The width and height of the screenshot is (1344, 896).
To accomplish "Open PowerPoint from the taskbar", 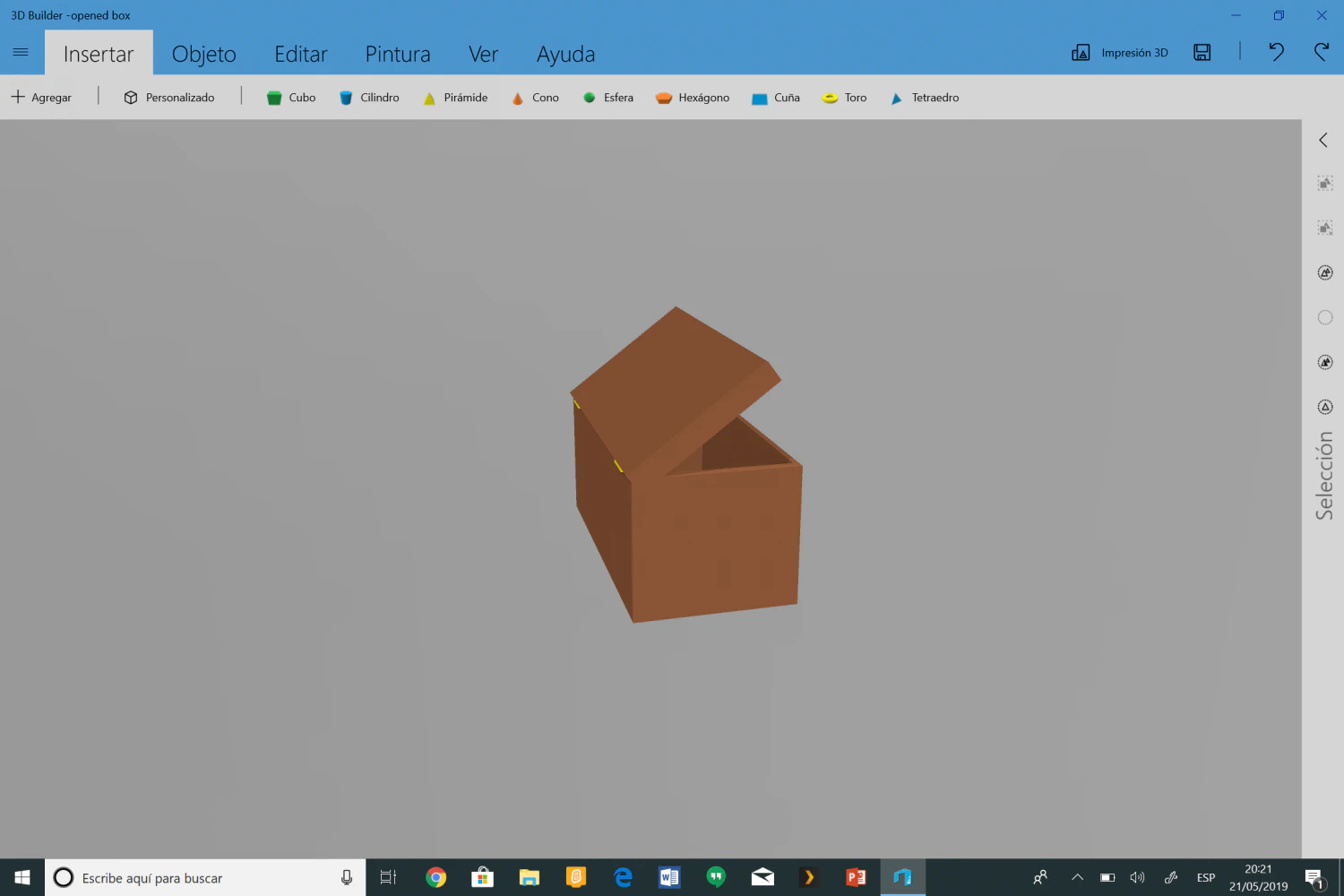I will (856, 877).
